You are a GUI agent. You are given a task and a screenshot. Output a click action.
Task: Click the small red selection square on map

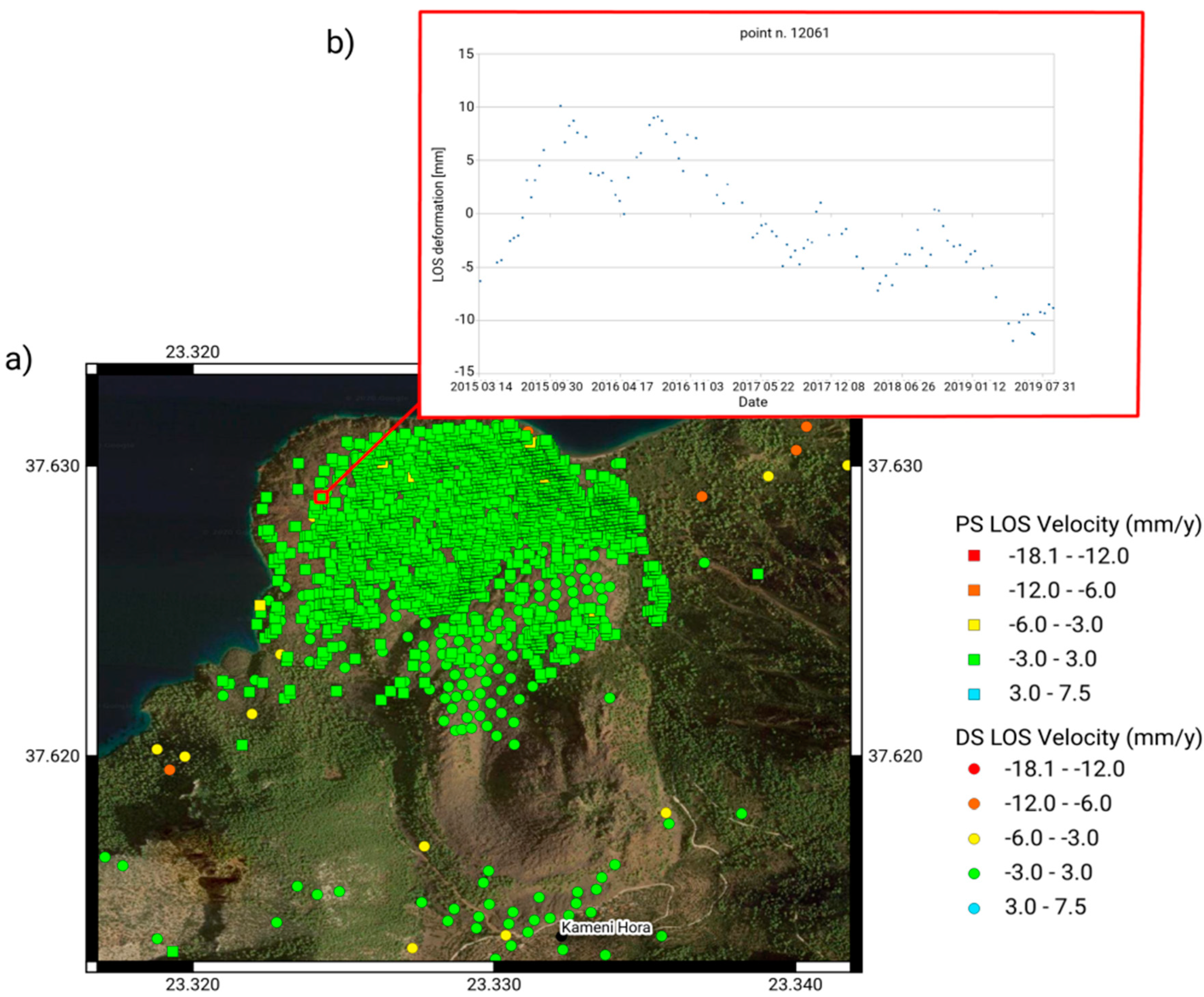tap(321, 497)
